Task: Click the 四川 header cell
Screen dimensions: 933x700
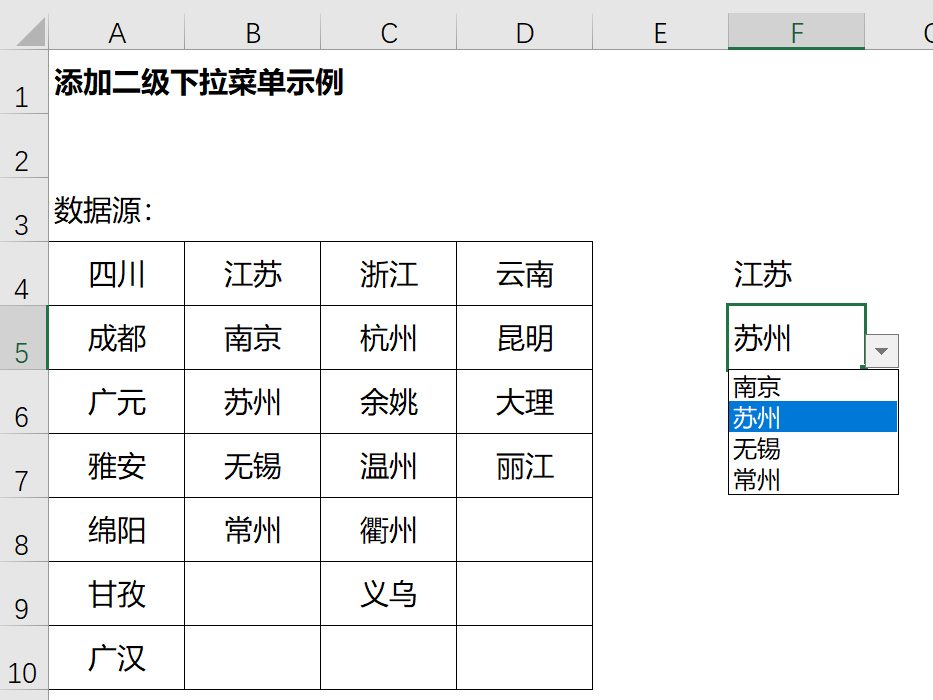Action: pyautogui.click(x=117, y=274)
